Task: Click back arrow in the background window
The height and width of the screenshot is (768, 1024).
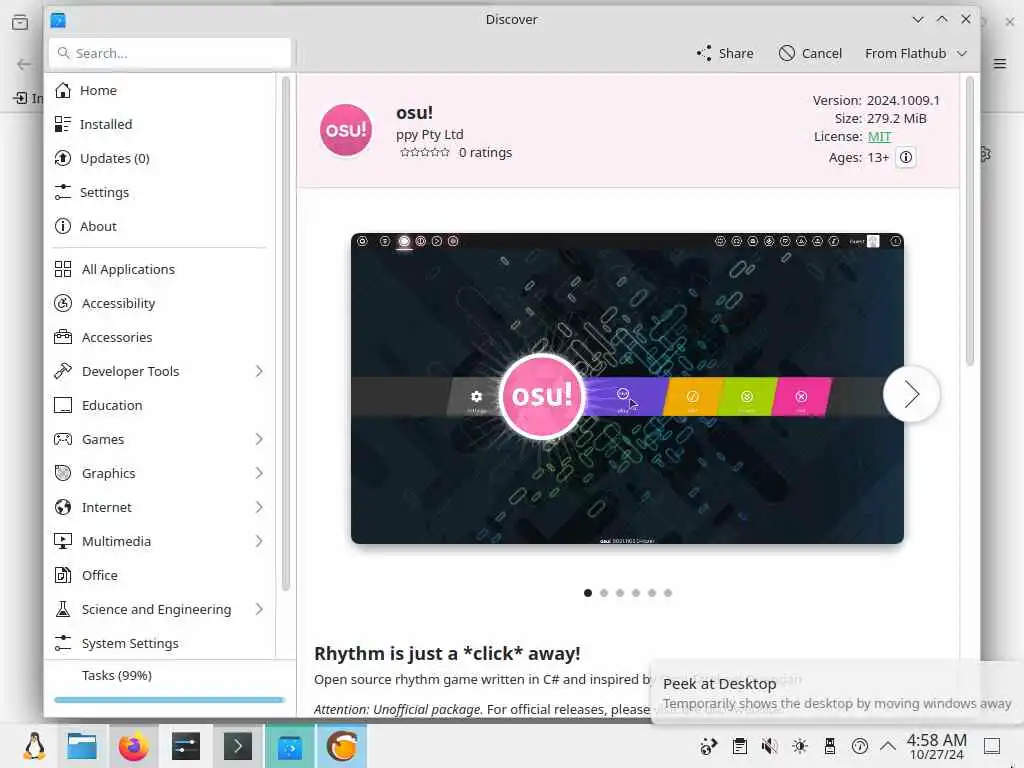Action: [x=24, y=64]
